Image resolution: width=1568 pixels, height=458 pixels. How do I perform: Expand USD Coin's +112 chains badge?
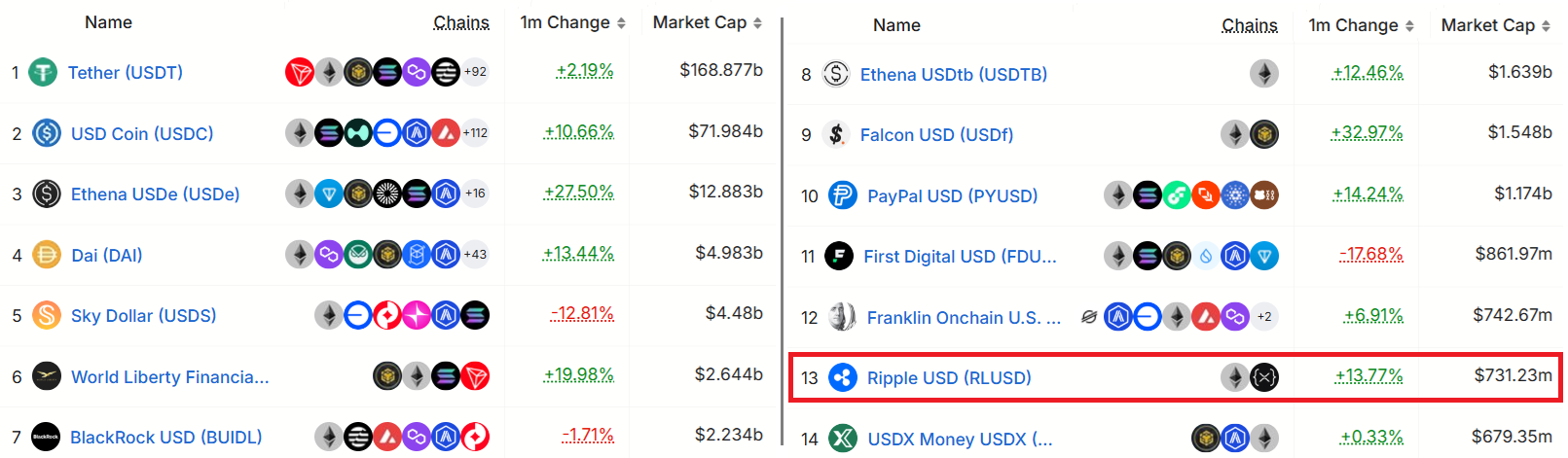pyautogui.click(x=475, y=133)
